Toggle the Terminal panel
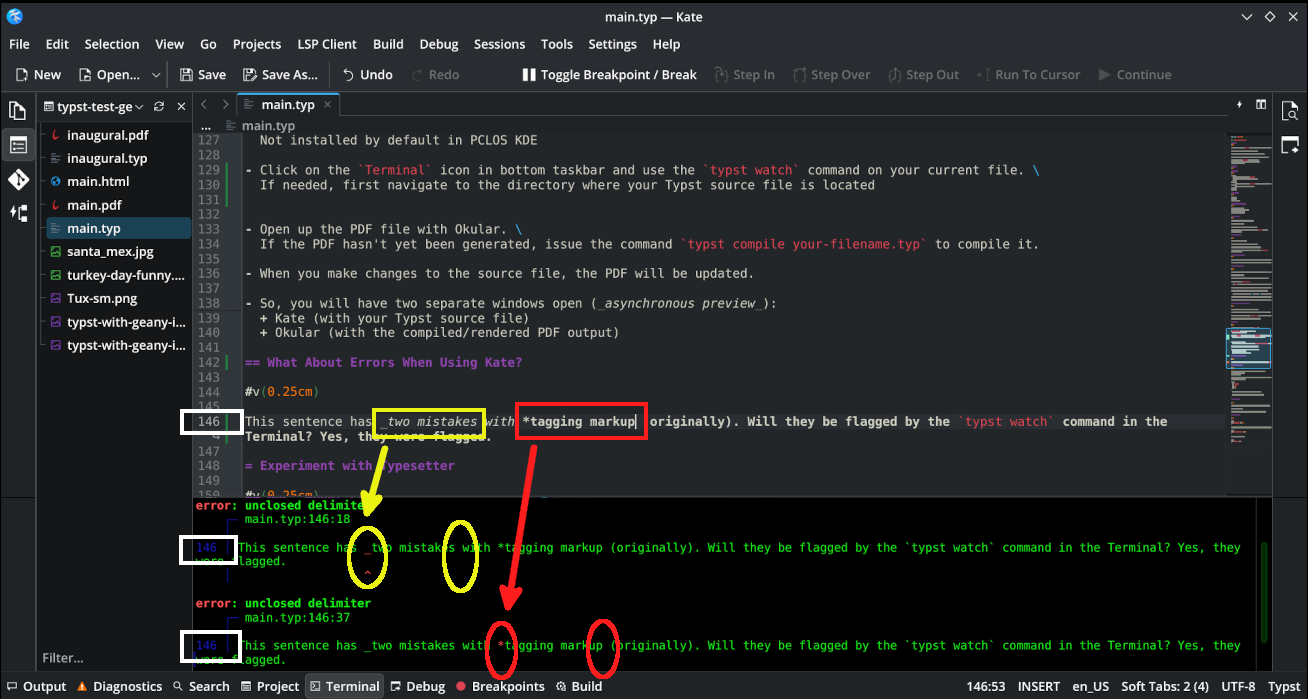 (345, 686)
